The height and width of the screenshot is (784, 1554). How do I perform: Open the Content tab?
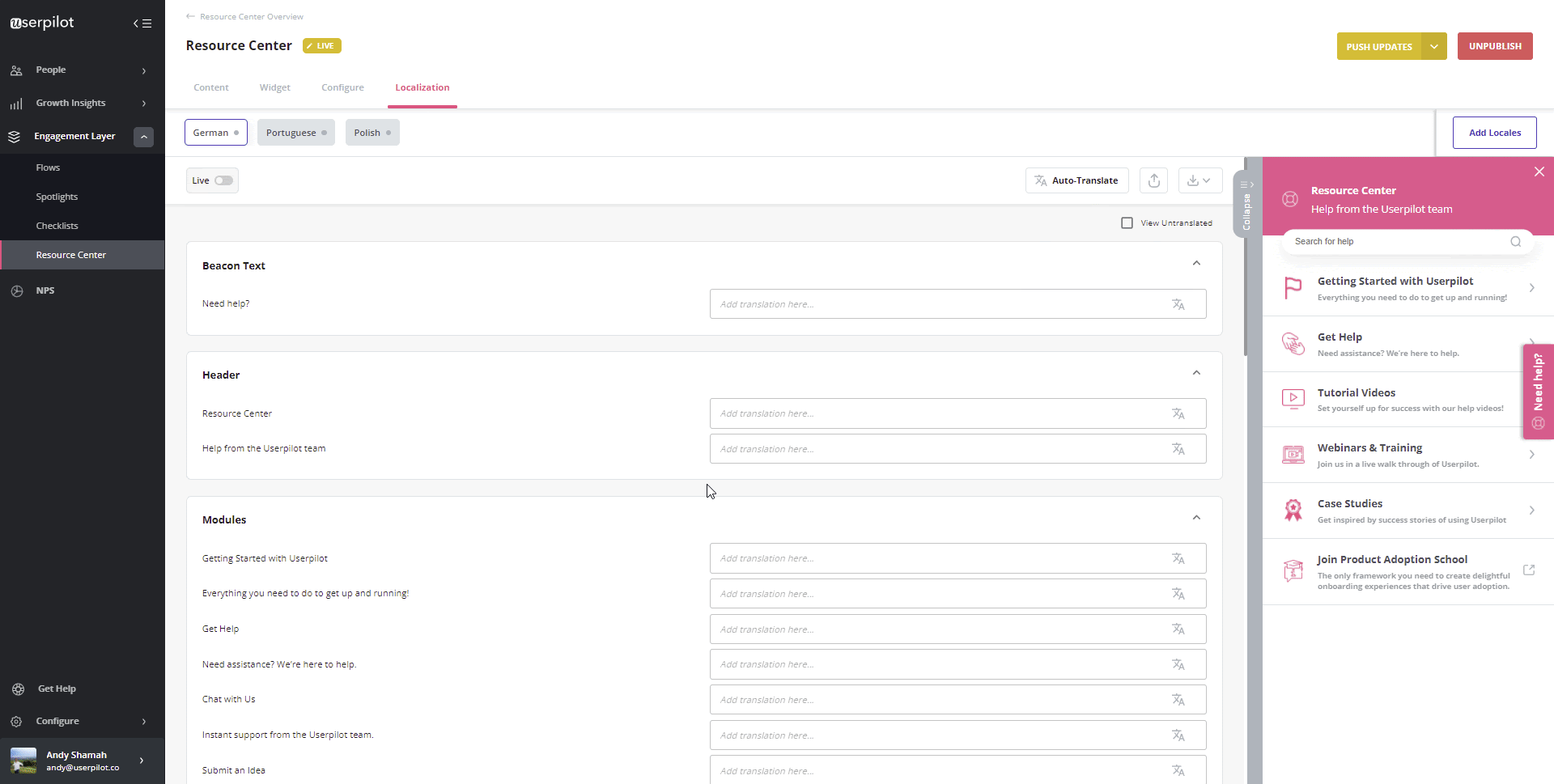point(210,87)
